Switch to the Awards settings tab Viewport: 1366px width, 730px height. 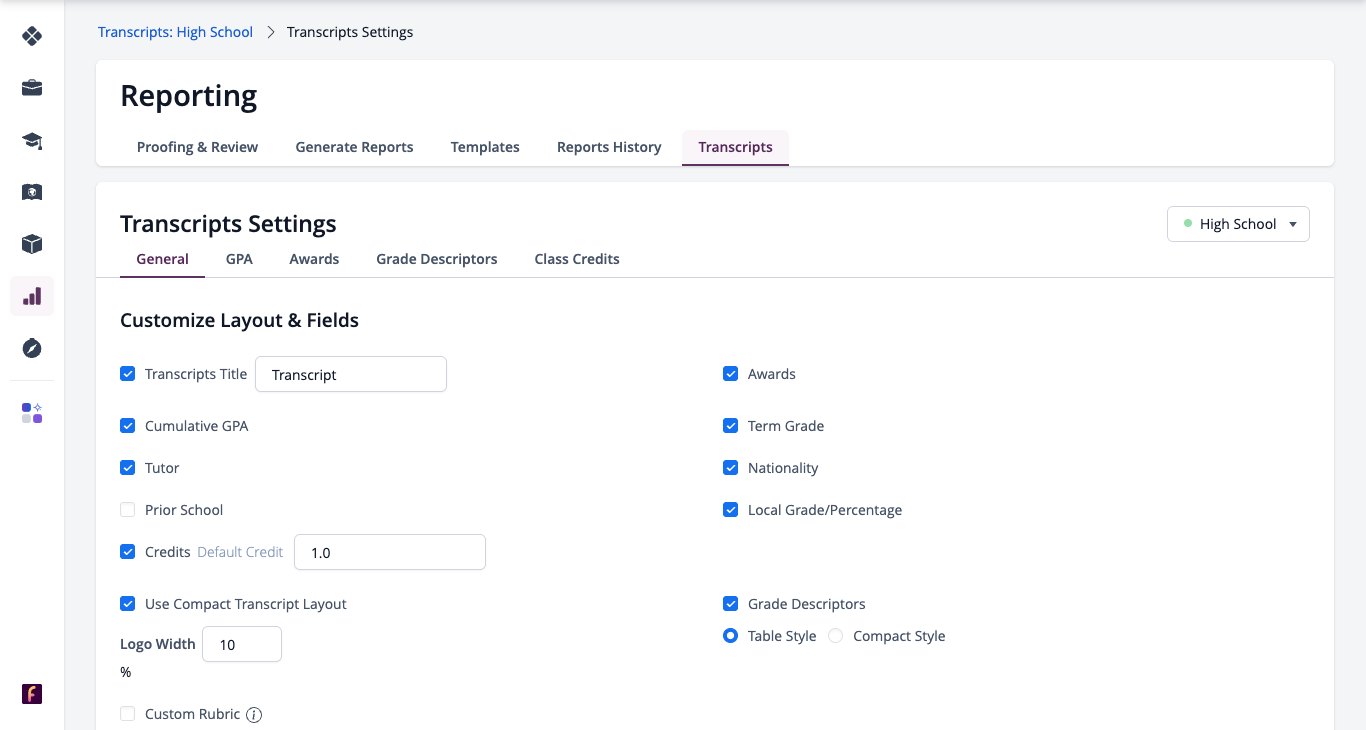(x=314, y=259)
